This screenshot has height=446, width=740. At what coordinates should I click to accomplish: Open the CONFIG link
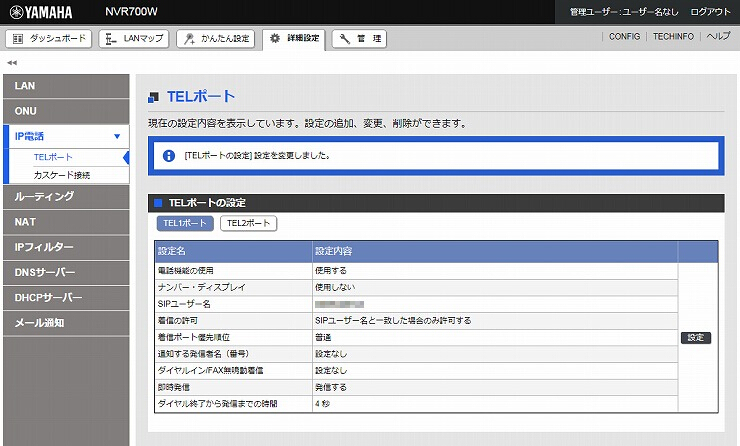(624, 36)
